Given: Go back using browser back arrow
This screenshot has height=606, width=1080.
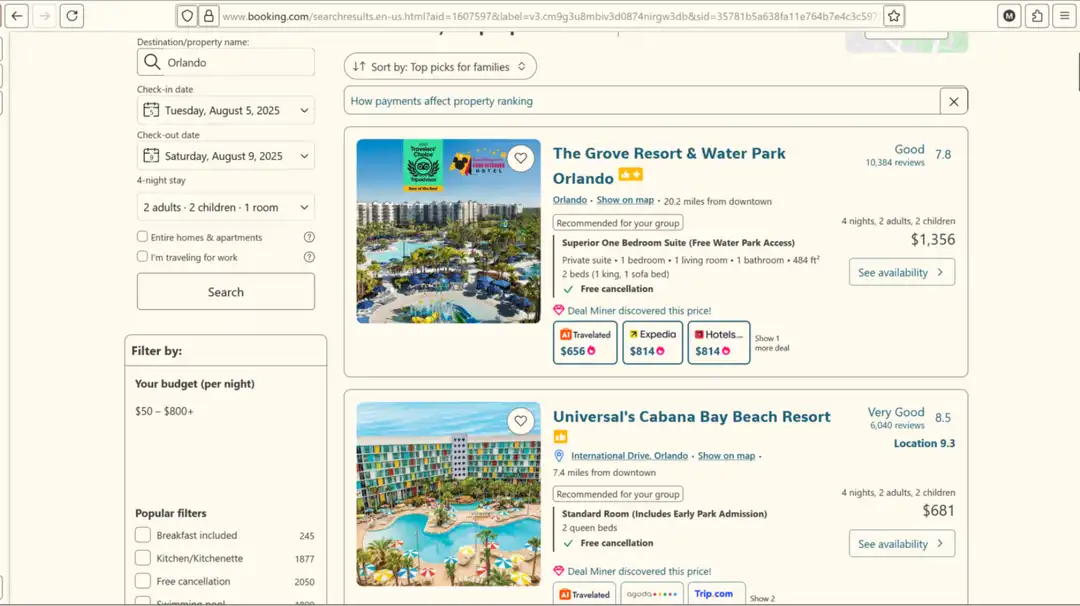Looking at the screenshot, I should 17,16.
